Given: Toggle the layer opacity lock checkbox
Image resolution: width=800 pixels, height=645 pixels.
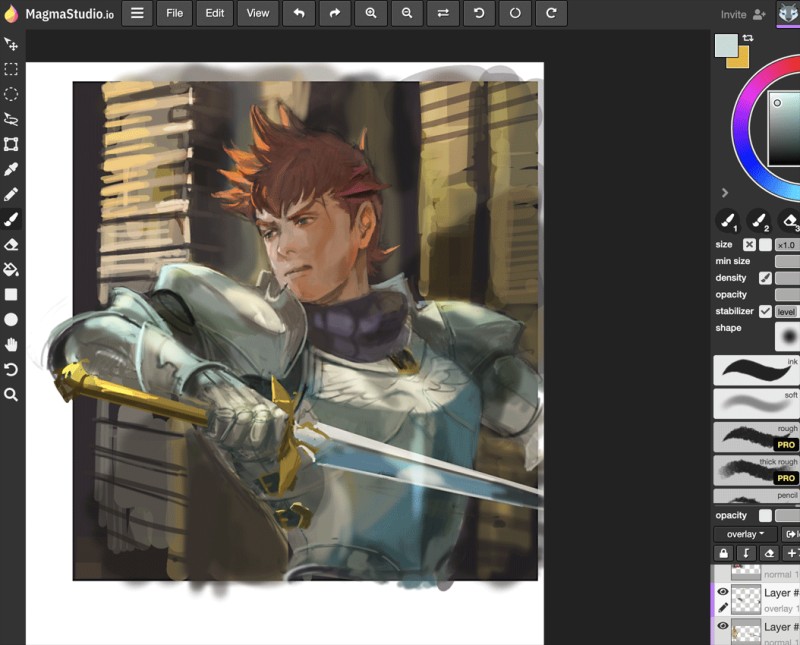Looking at the screenshot, I should [x=765, y=515].
